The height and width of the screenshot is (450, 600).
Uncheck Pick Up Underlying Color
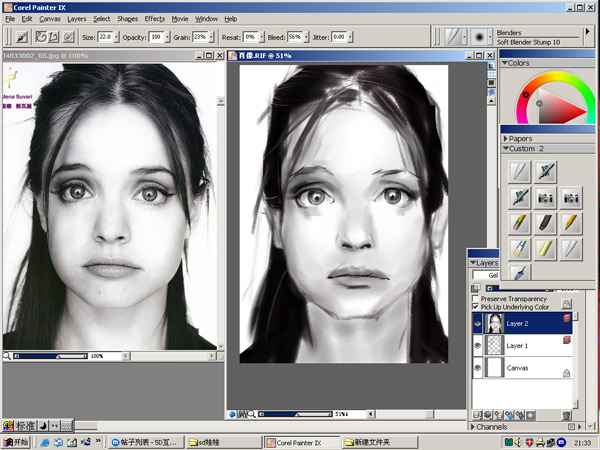(476, 307)
